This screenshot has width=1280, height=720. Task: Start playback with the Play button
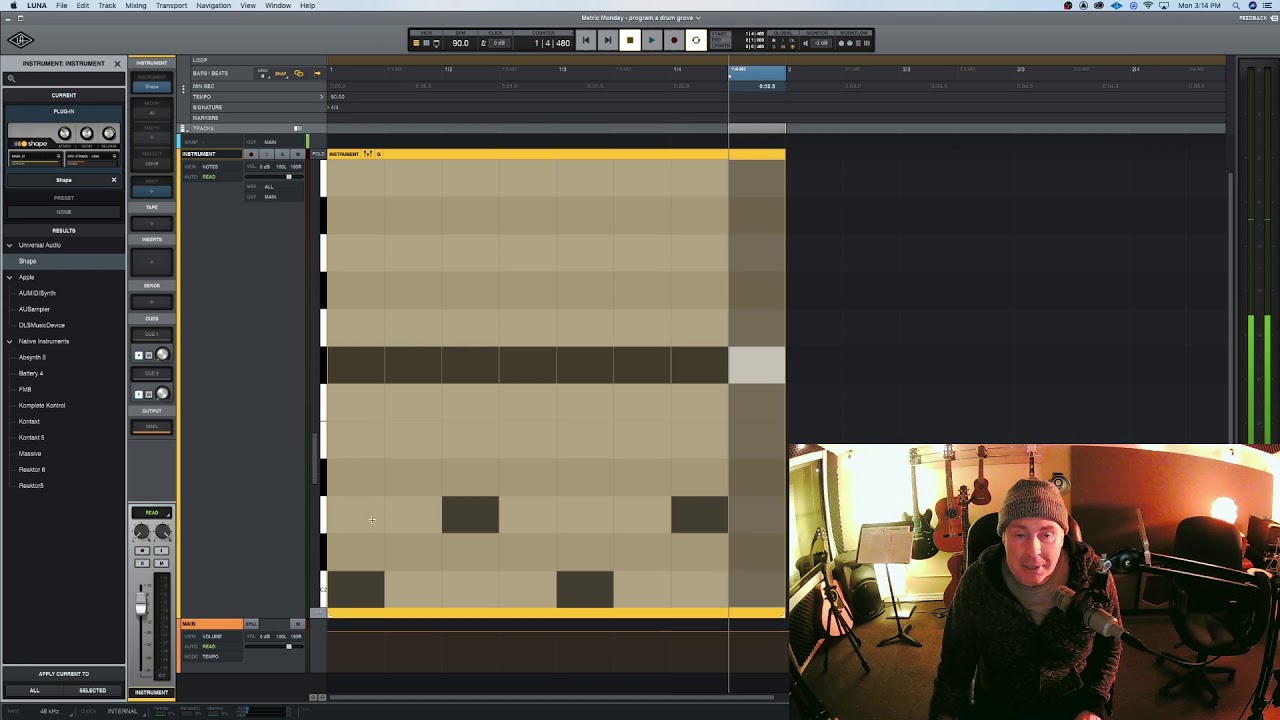tap(652, 41)
